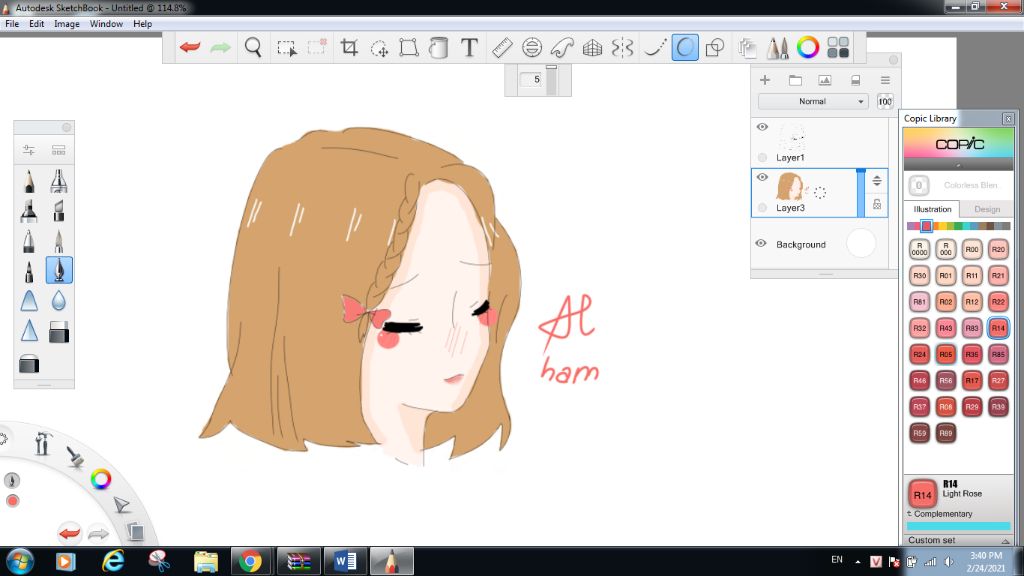Add a layer group folder
This screenshot has height=576, width=1024.
click(x=795, y=80)
